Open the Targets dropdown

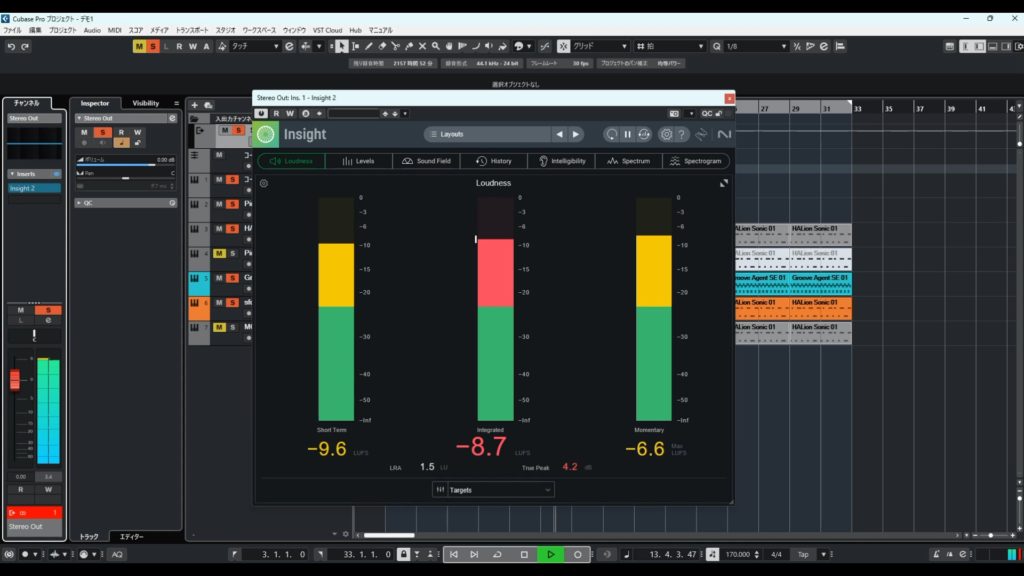(494, 490)
